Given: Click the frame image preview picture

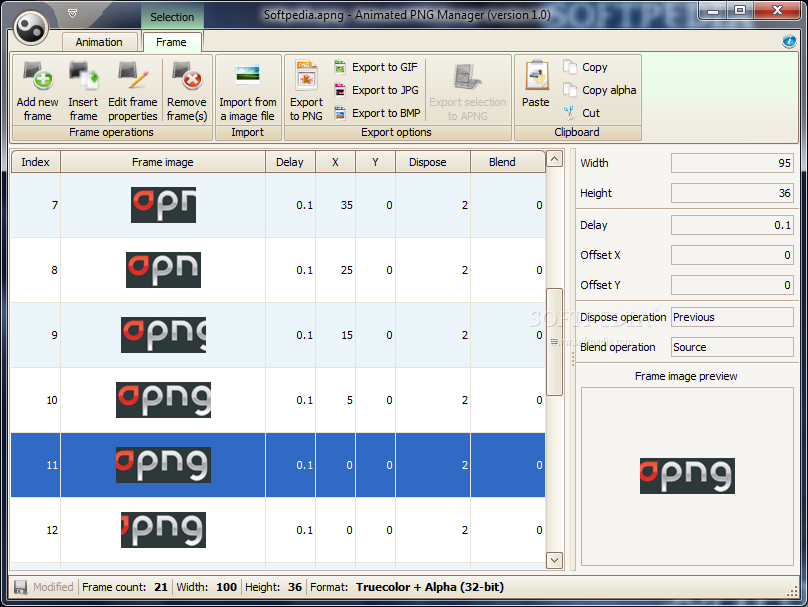Looking at the screenshot, I should 687,476.
